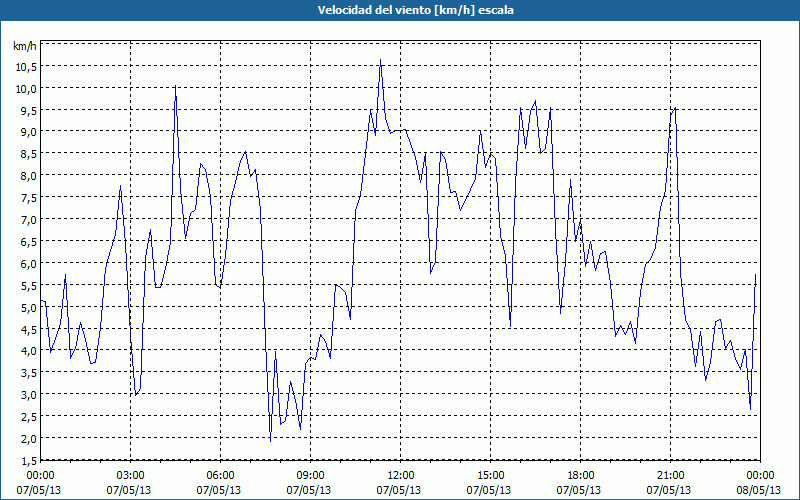
Task: Pick the '8,0' y-axis value
Action: [29, 176]
